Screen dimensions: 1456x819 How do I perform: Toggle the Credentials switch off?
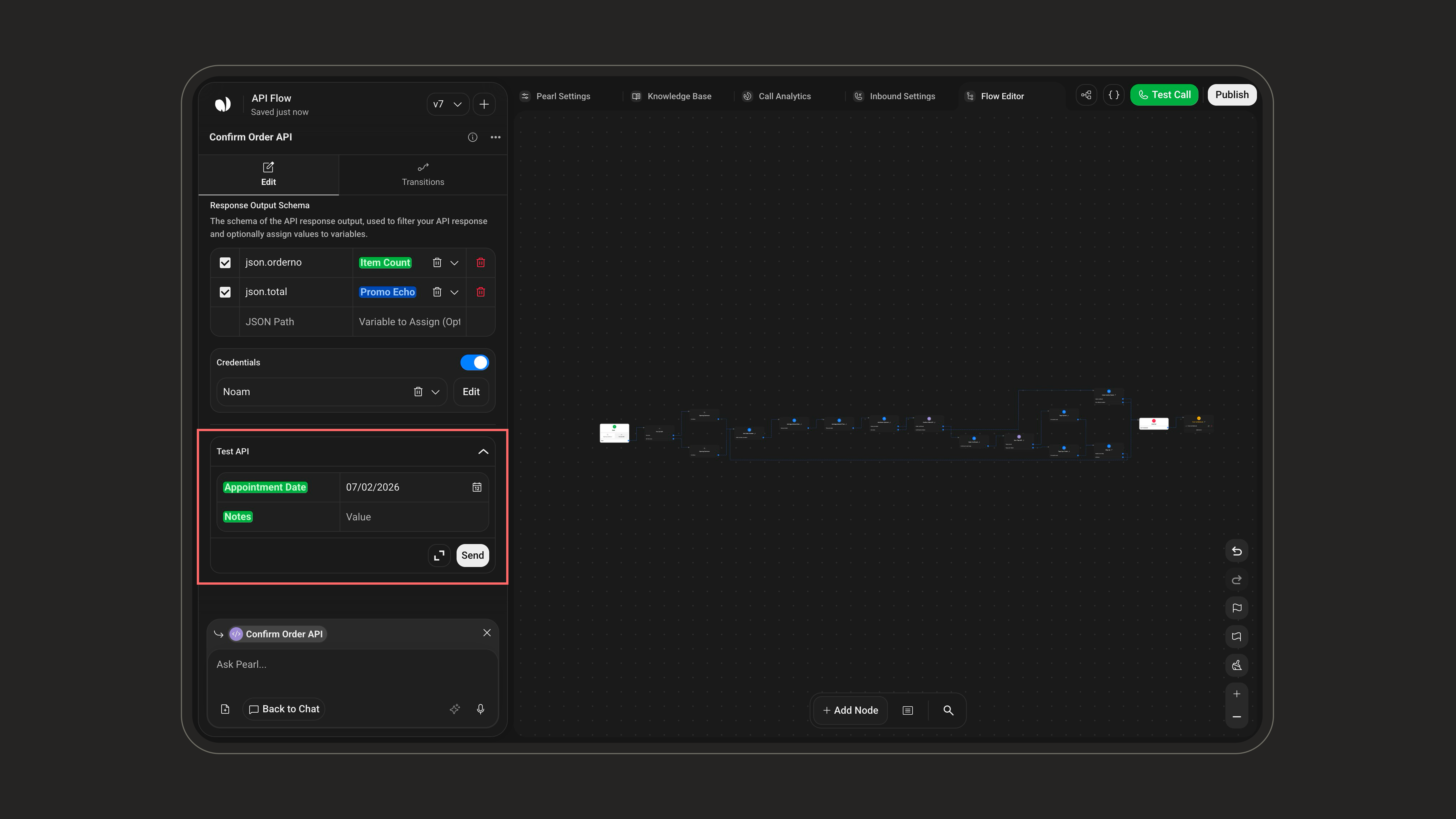474,363
